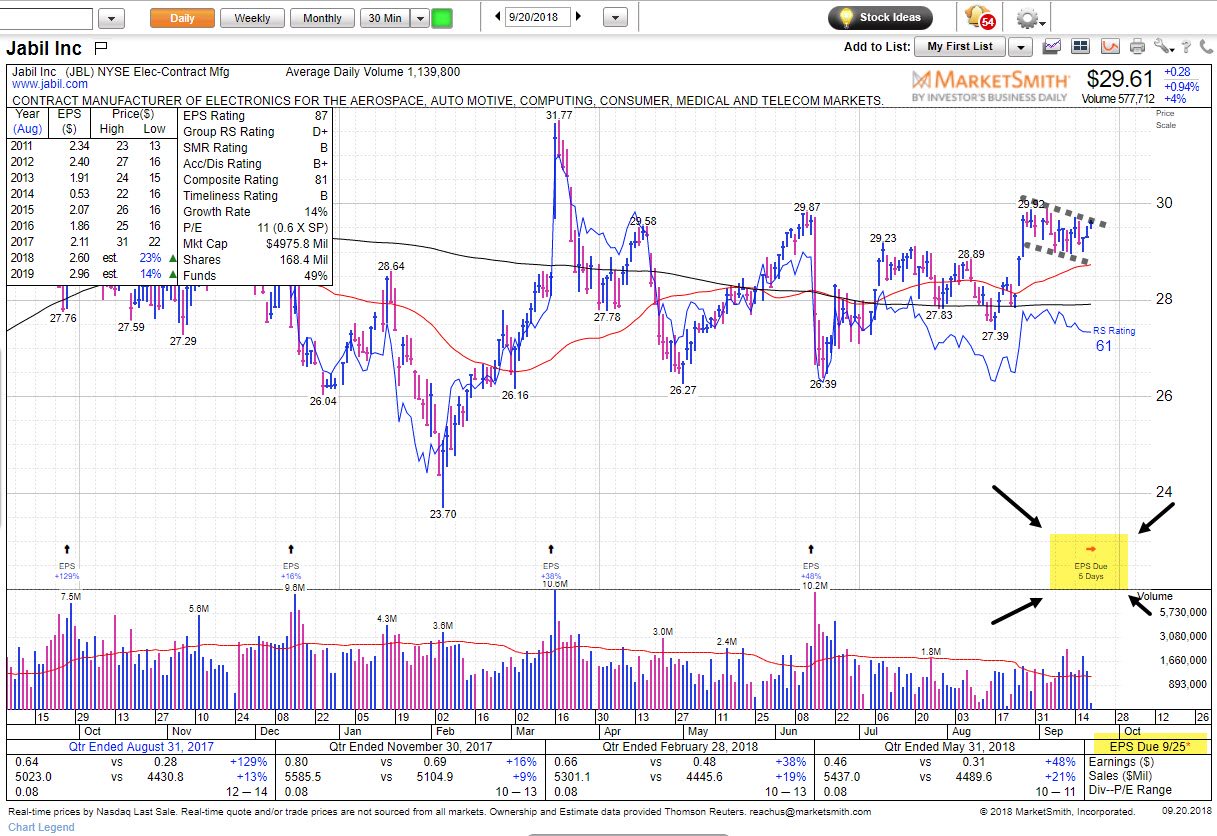The height and width of the screenshot is (836, 1217).
Task: Select the 30 Min intraday period
Action: click(x=386, y=18)
